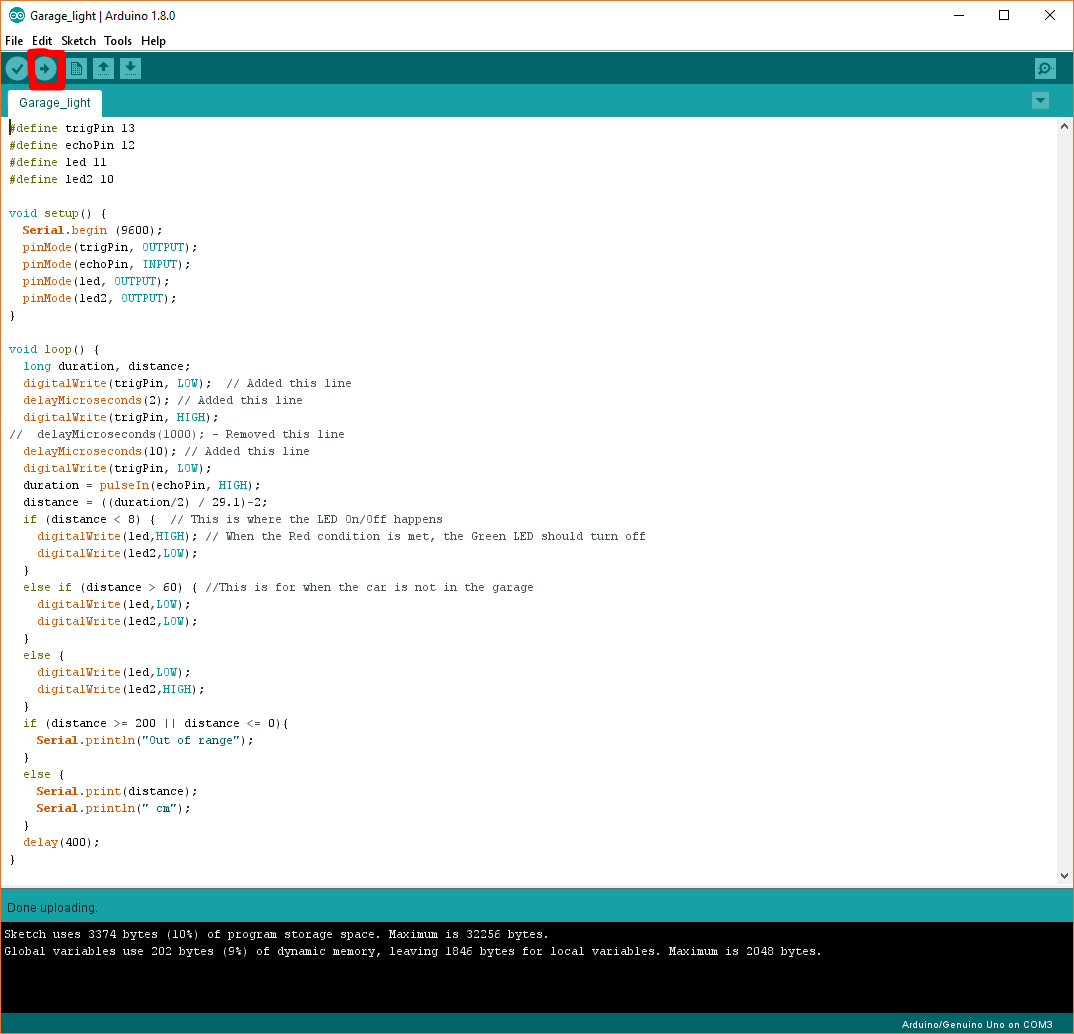1074x1034 pixels.
Task: Select the Garage_light tab
Action: coord(55,103)
